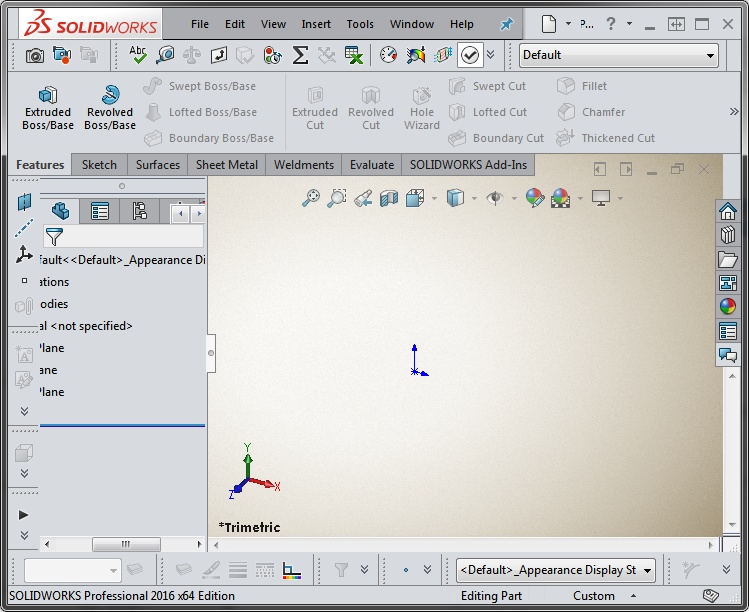
Task: Pin the menu bar with pushpin
Action: tap(506, 24)
